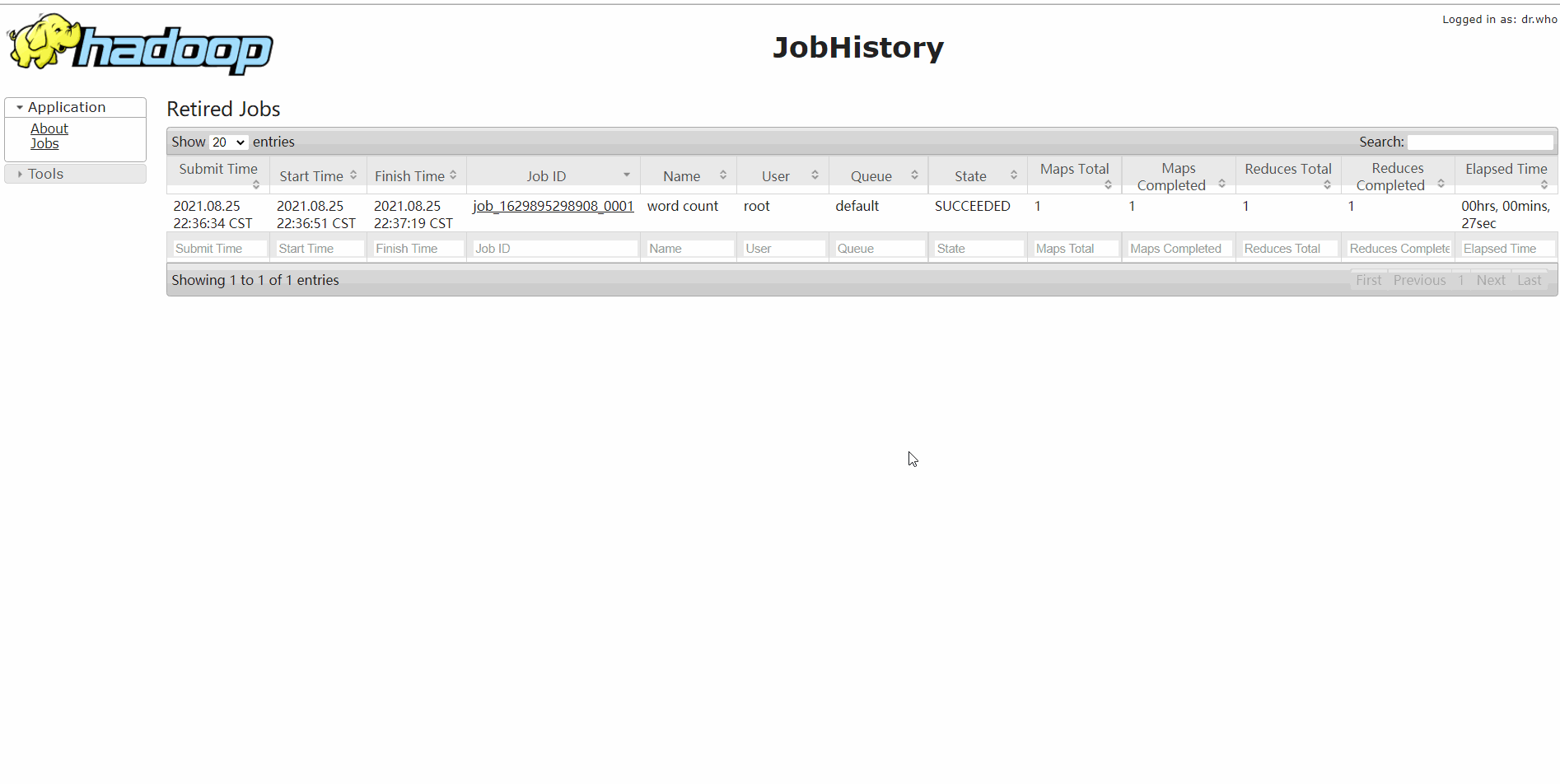Screen dimensions: 1560x784
Task: Sort by Reduces Total column arrows
Action: (x=1328, y=185)
